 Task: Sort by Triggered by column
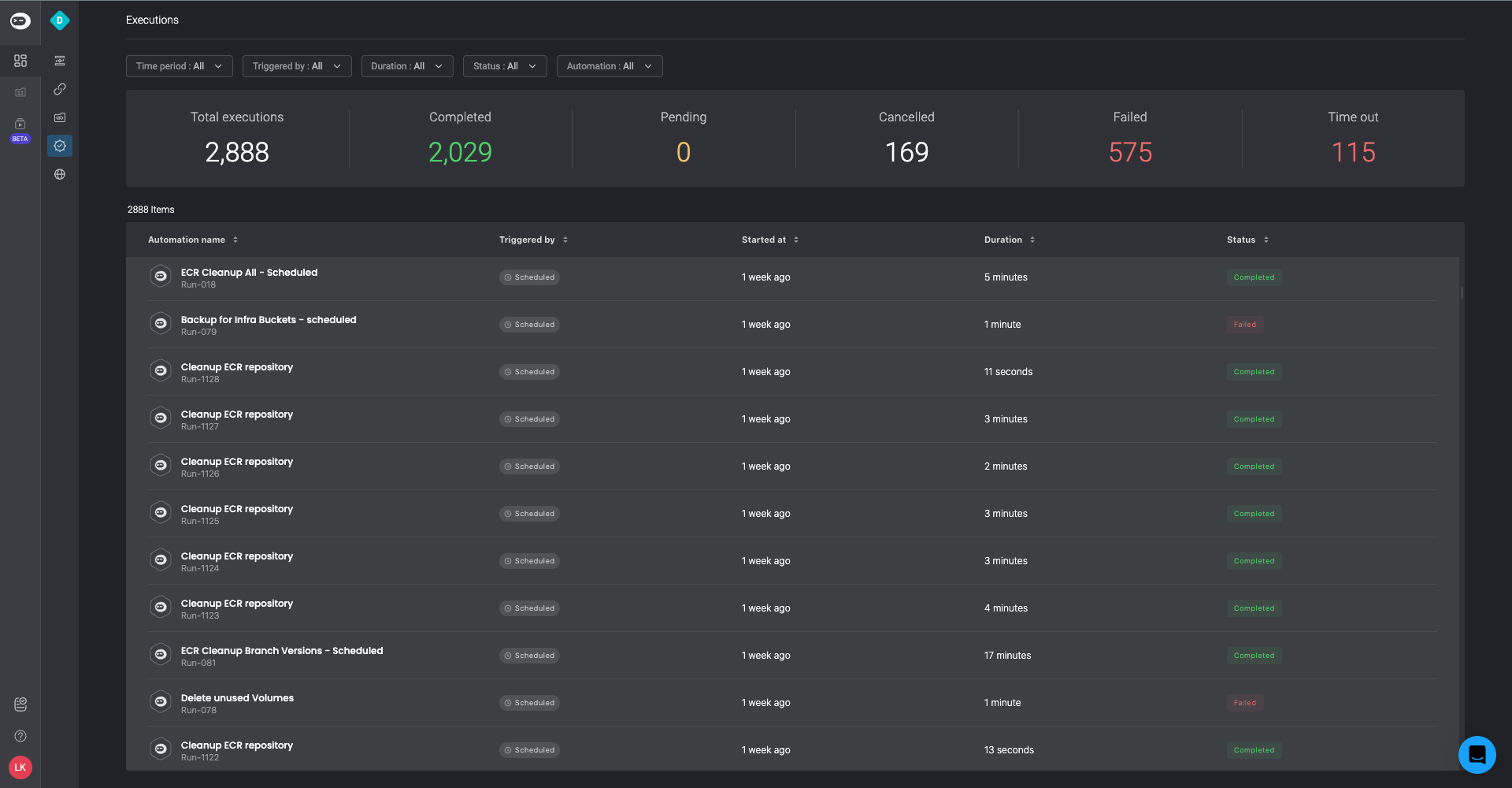[x=533, y=240]
